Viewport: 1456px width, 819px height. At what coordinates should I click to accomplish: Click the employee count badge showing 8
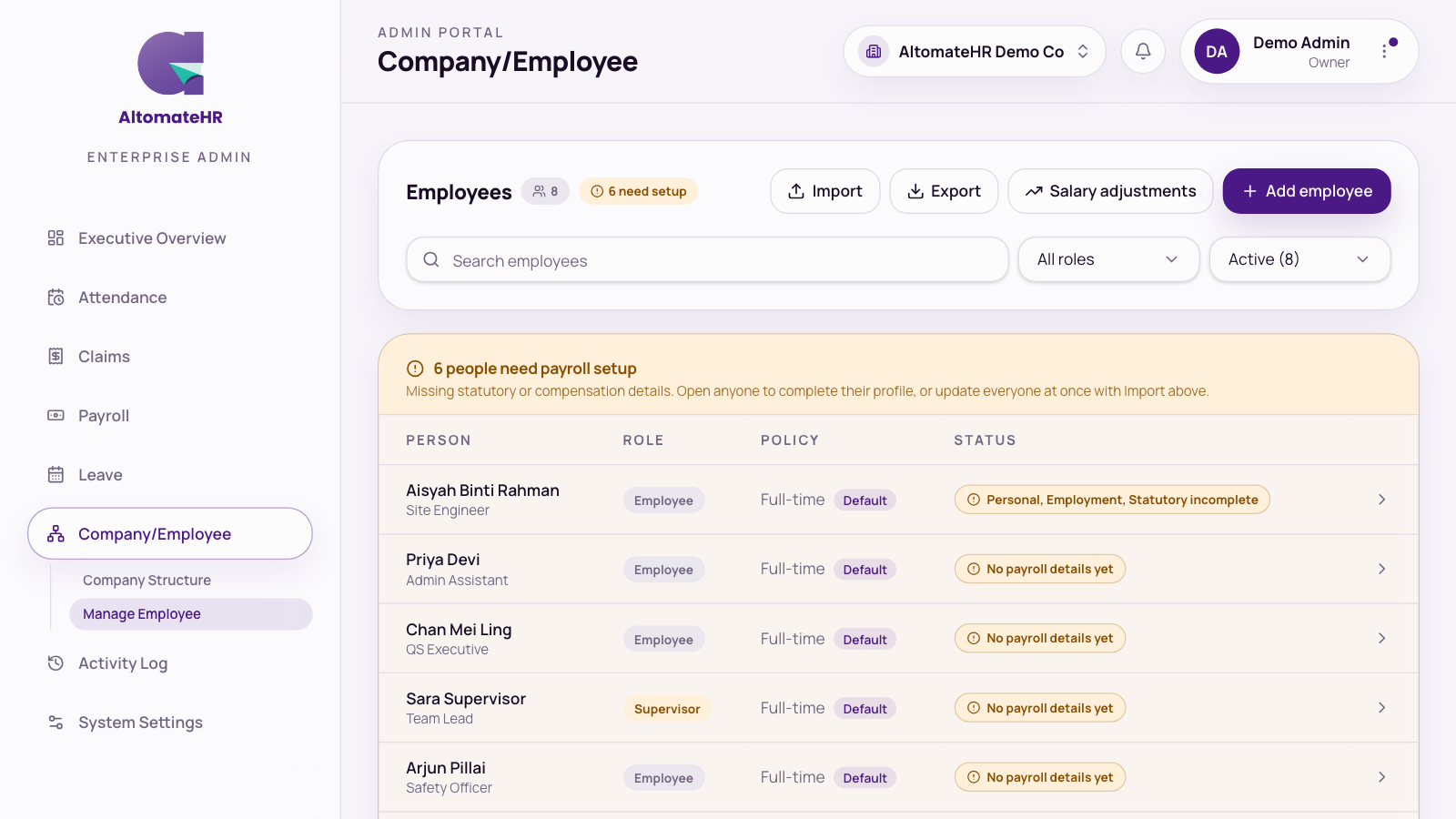(545, 191)
